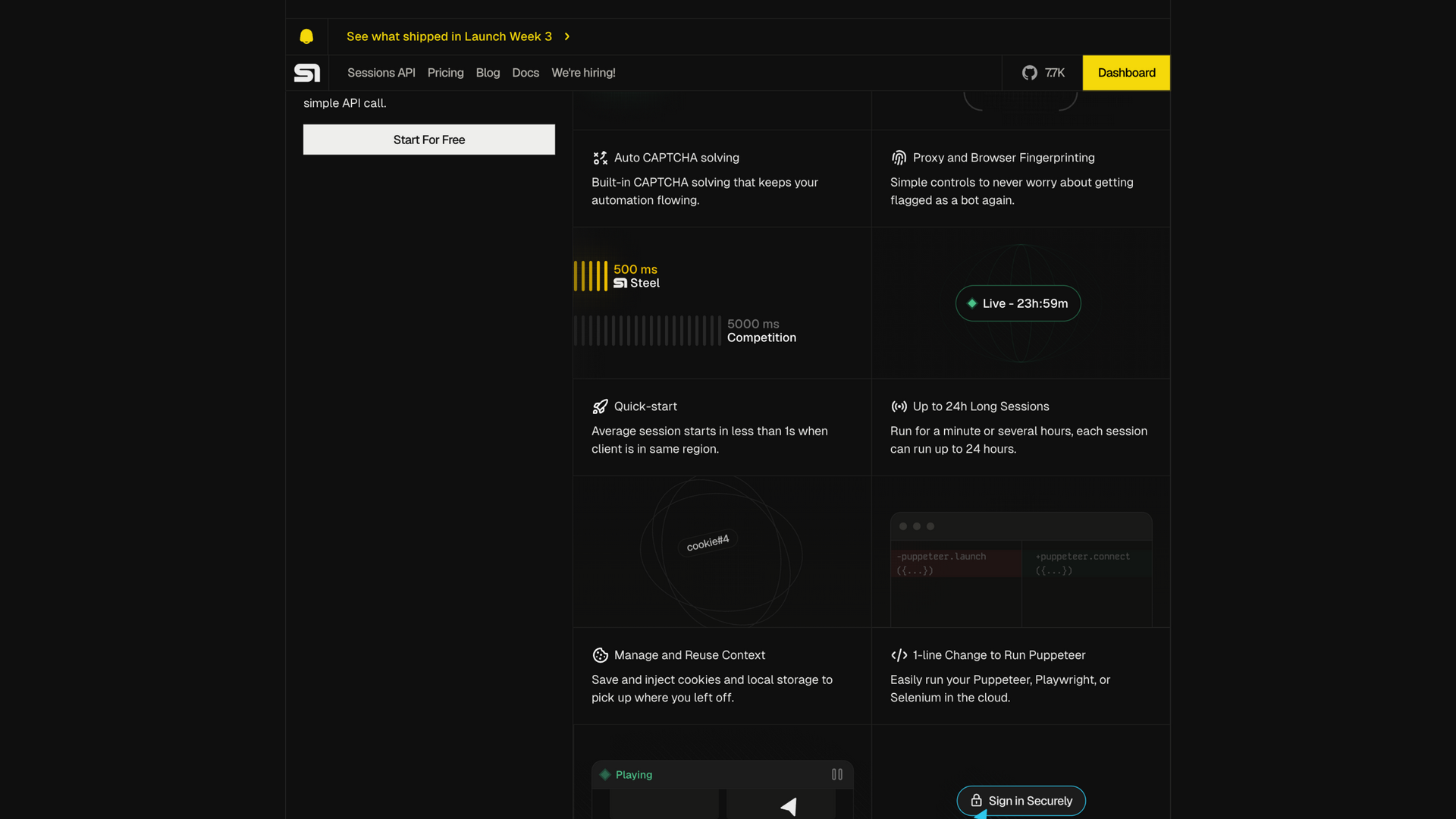Viewport: 1456px width, 819px height.
Task: Click the yellow bell notification icon
Action: click(x=306, y=36)
